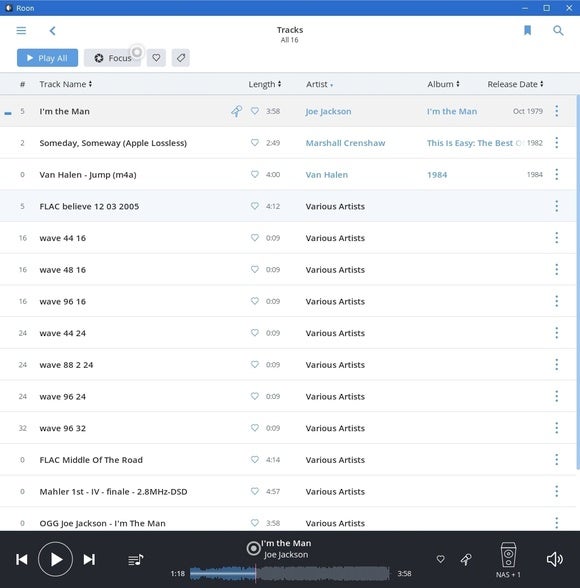Image resolution: width=580 pixels, height=588 pixels.
Task: Open more options for wave 88 2 24 row
Action: pos(557,364)
